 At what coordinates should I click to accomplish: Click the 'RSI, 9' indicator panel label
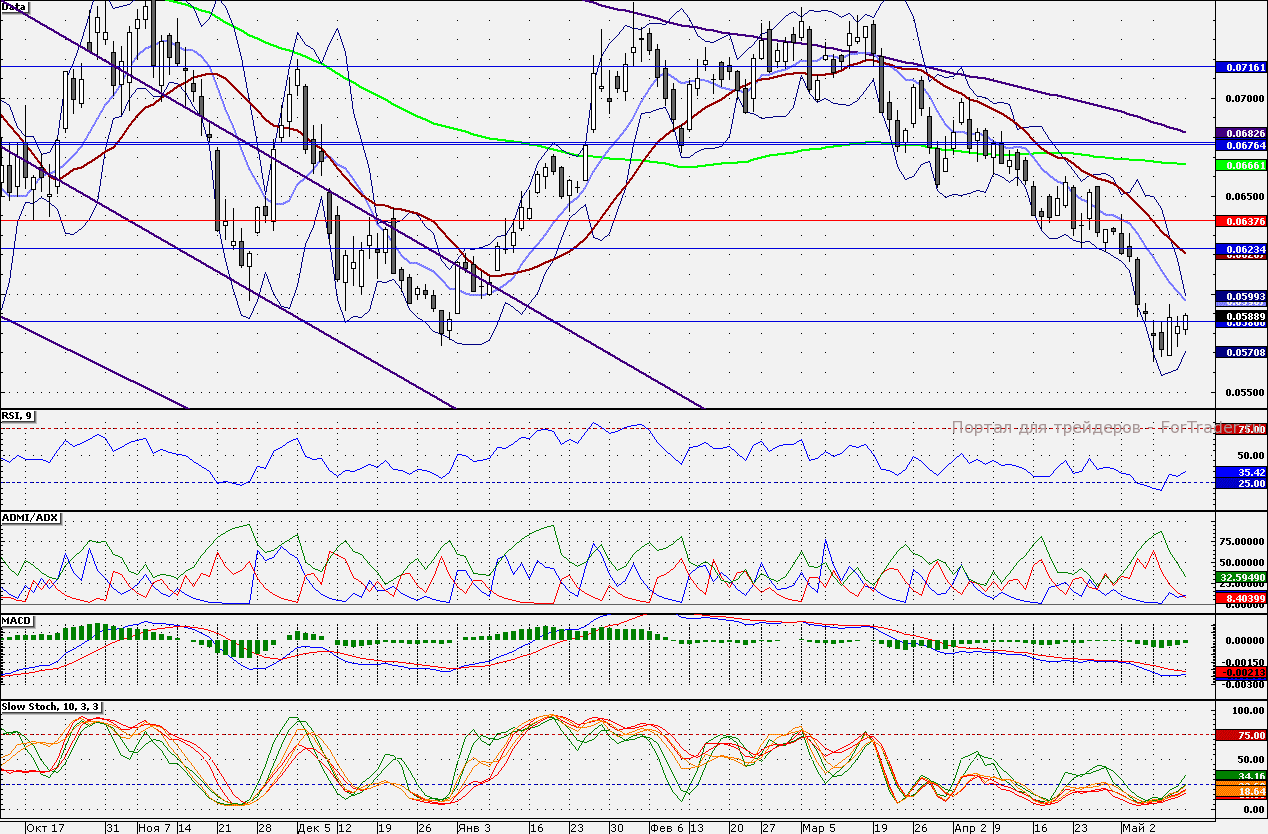(19, 416)
